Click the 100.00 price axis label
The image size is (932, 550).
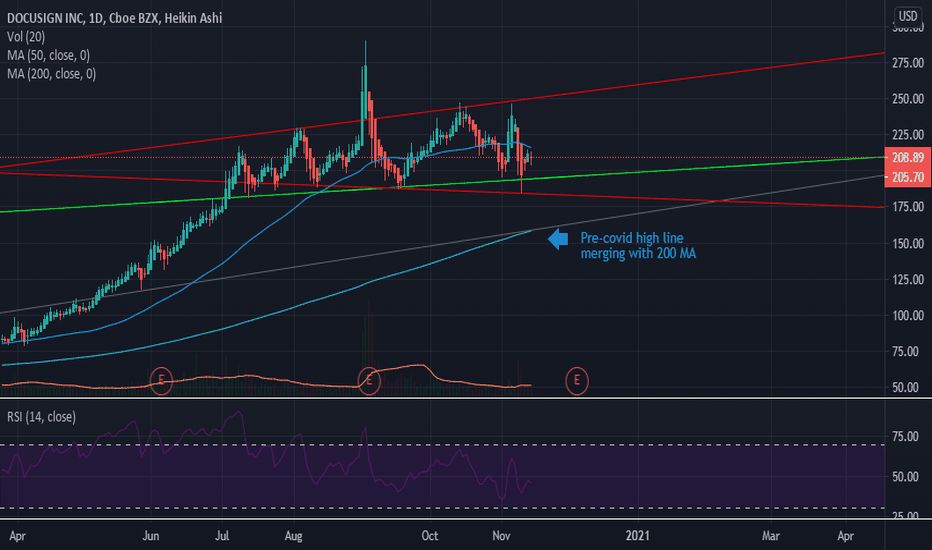click(x=908, y=316)
